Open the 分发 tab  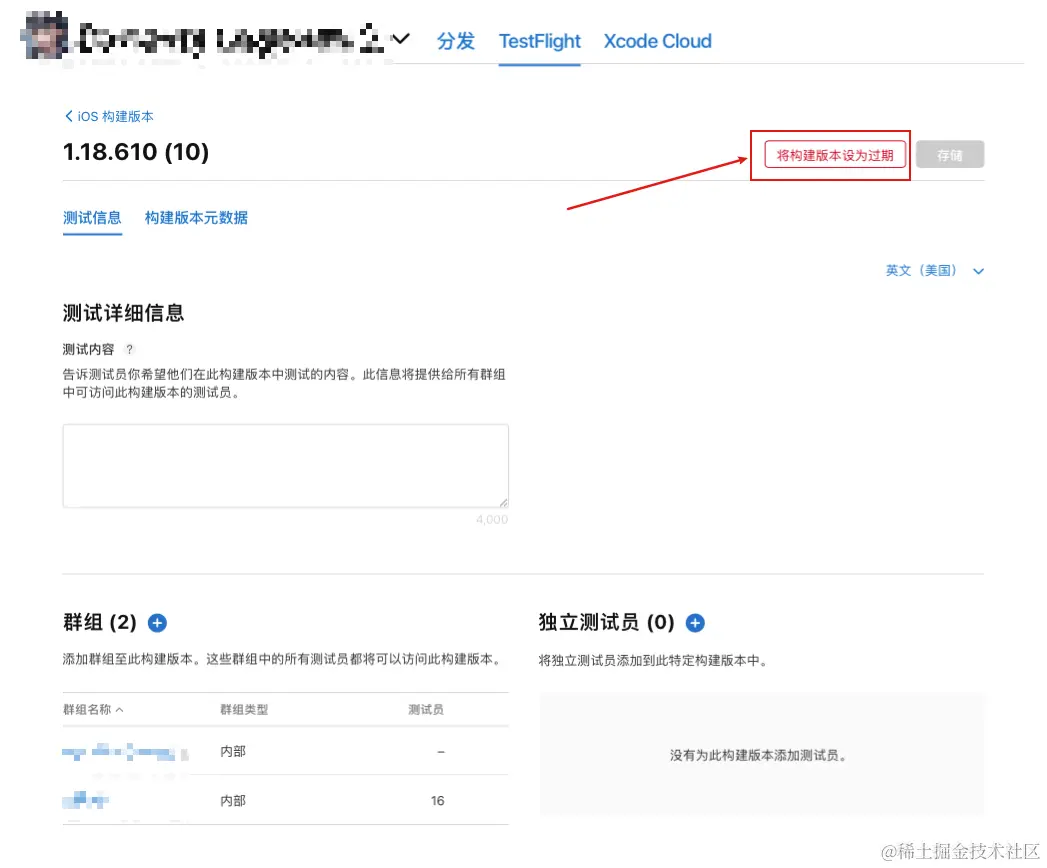455,41
